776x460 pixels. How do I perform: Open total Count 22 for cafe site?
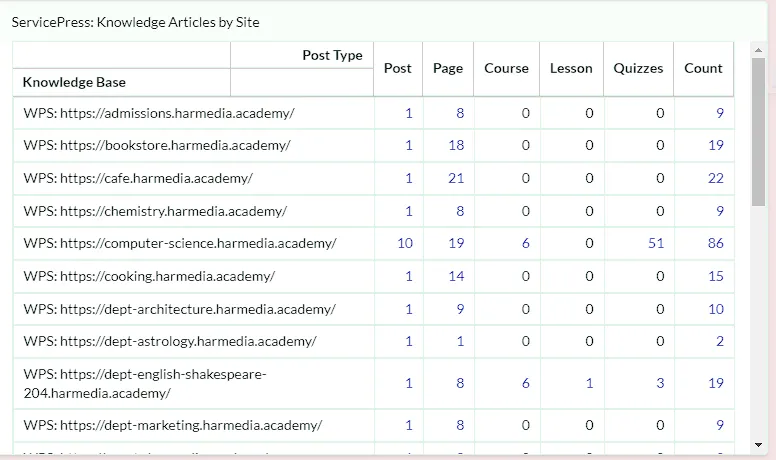pos(716,178)
